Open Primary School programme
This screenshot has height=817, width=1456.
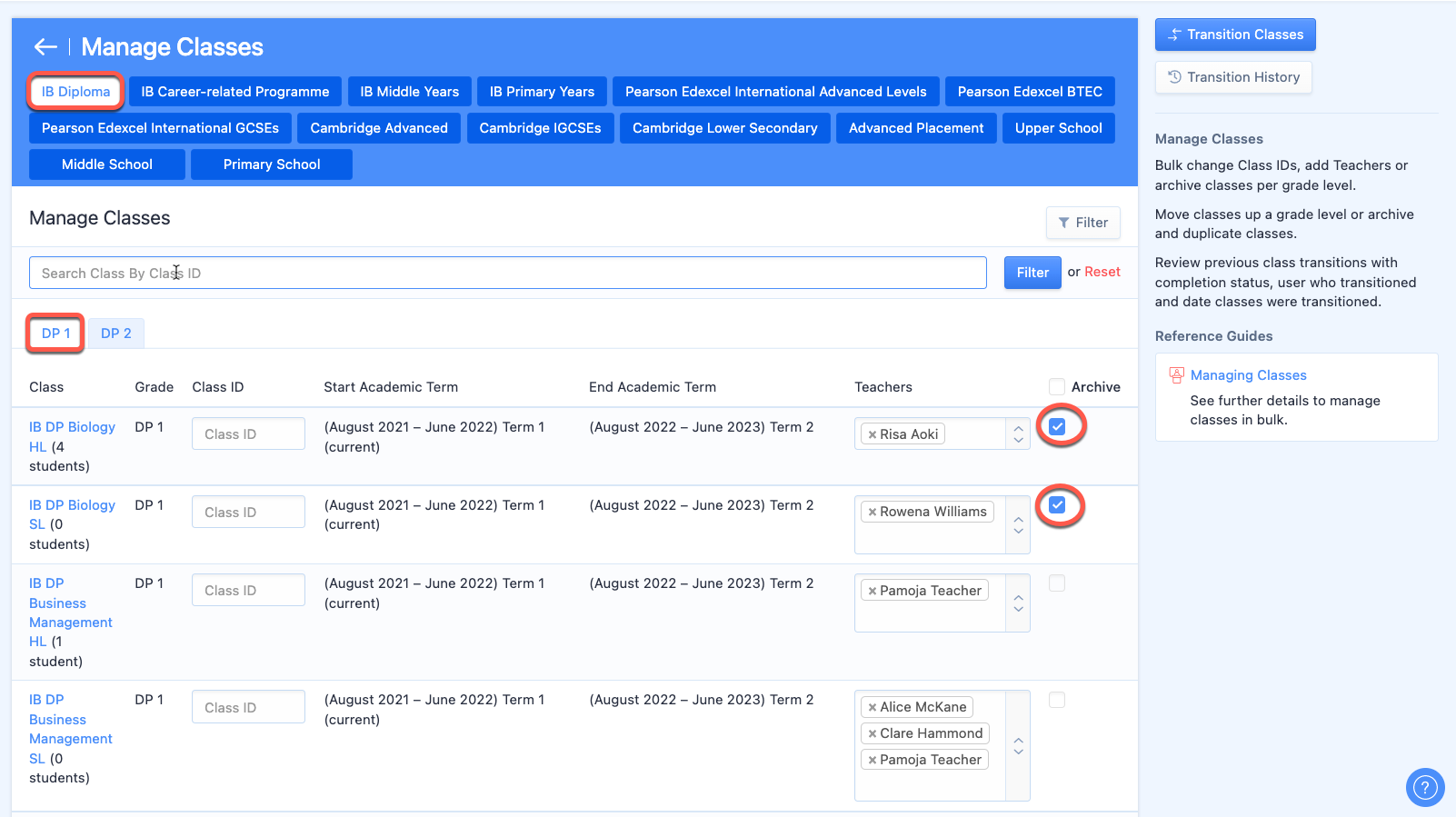(272, 164)
